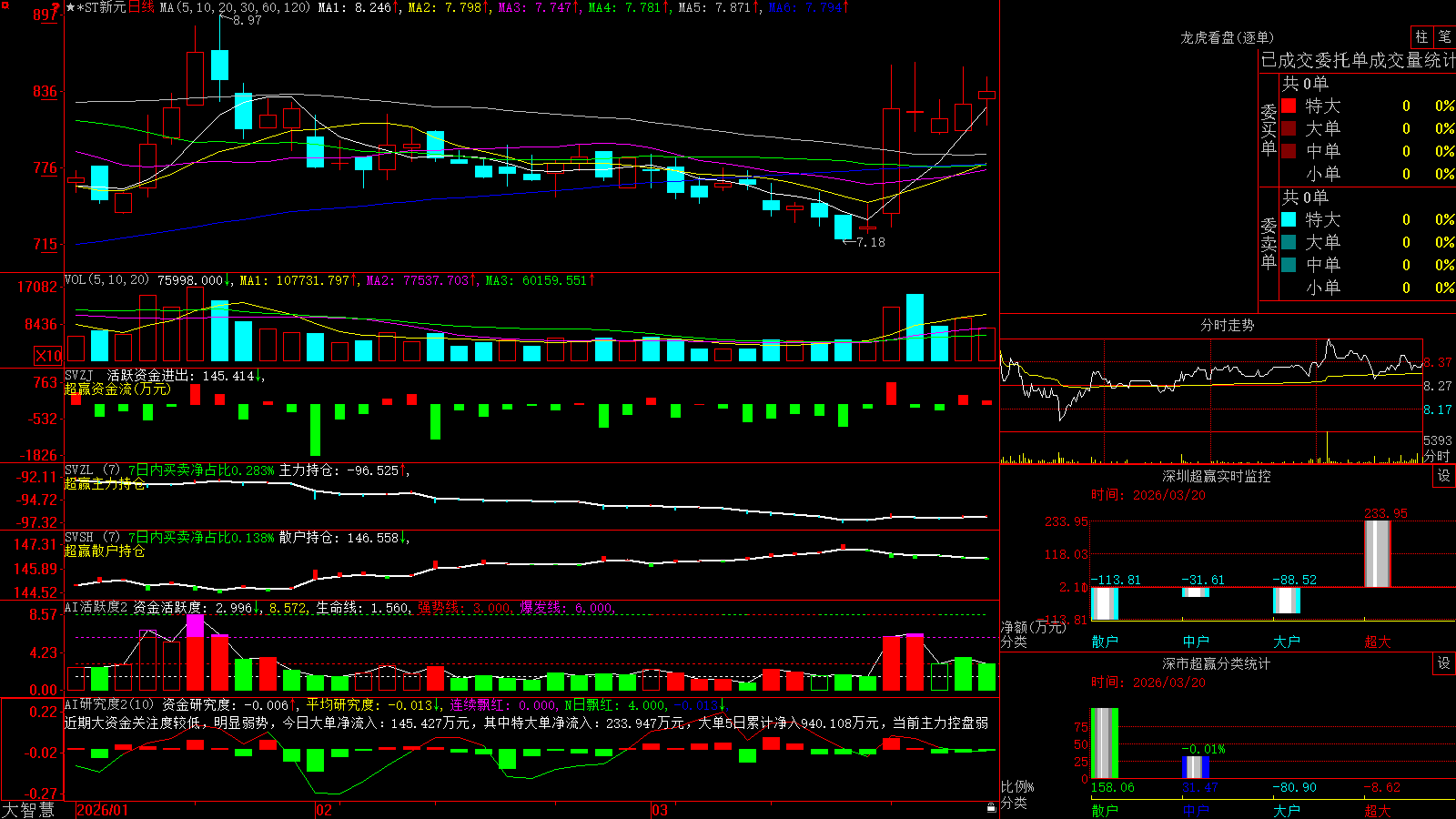Click the 笔 tick-view button

click(x=1445, y=37)
